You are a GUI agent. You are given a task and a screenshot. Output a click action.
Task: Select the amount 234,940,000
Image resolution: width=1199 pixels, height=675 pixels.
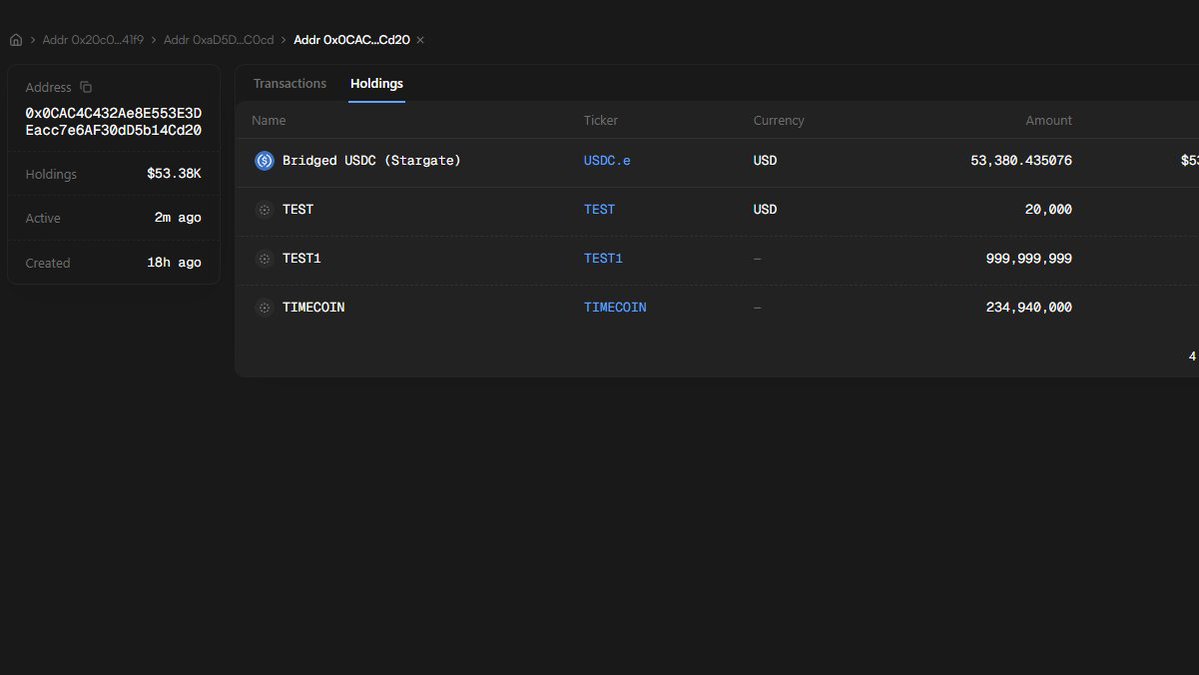1028,307
